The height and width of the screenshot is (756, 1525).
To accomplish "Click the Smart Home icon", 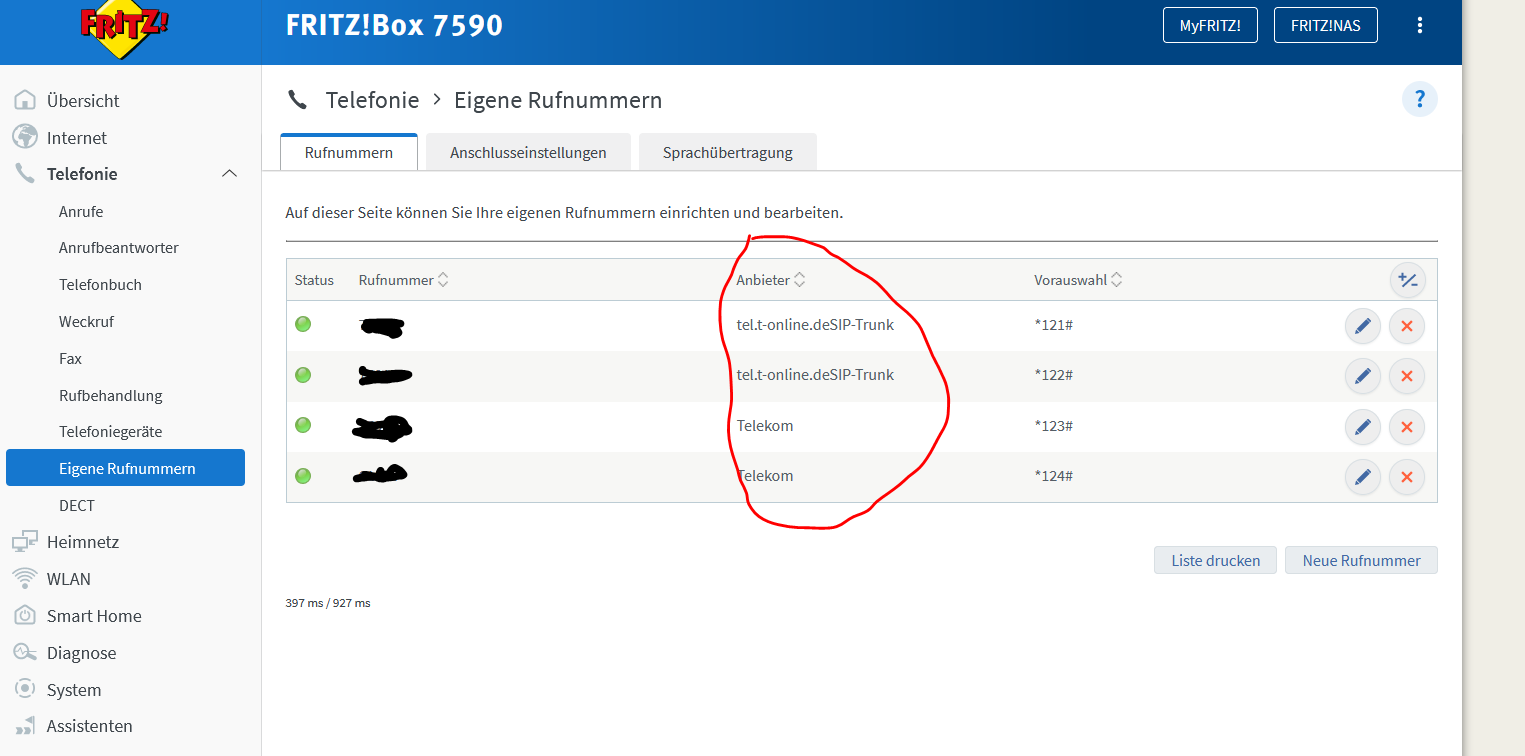I will [x=25, y=615].
